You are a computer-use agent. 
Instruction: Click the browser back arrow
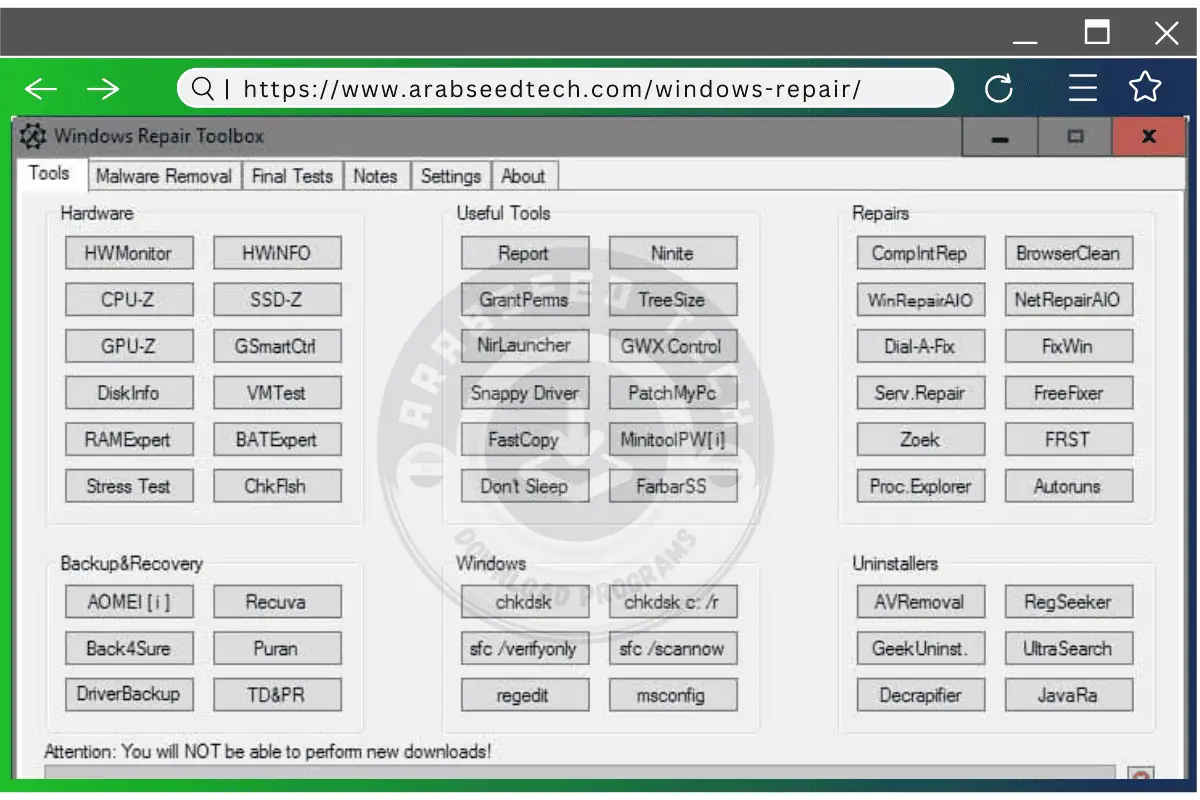[41, 89]
